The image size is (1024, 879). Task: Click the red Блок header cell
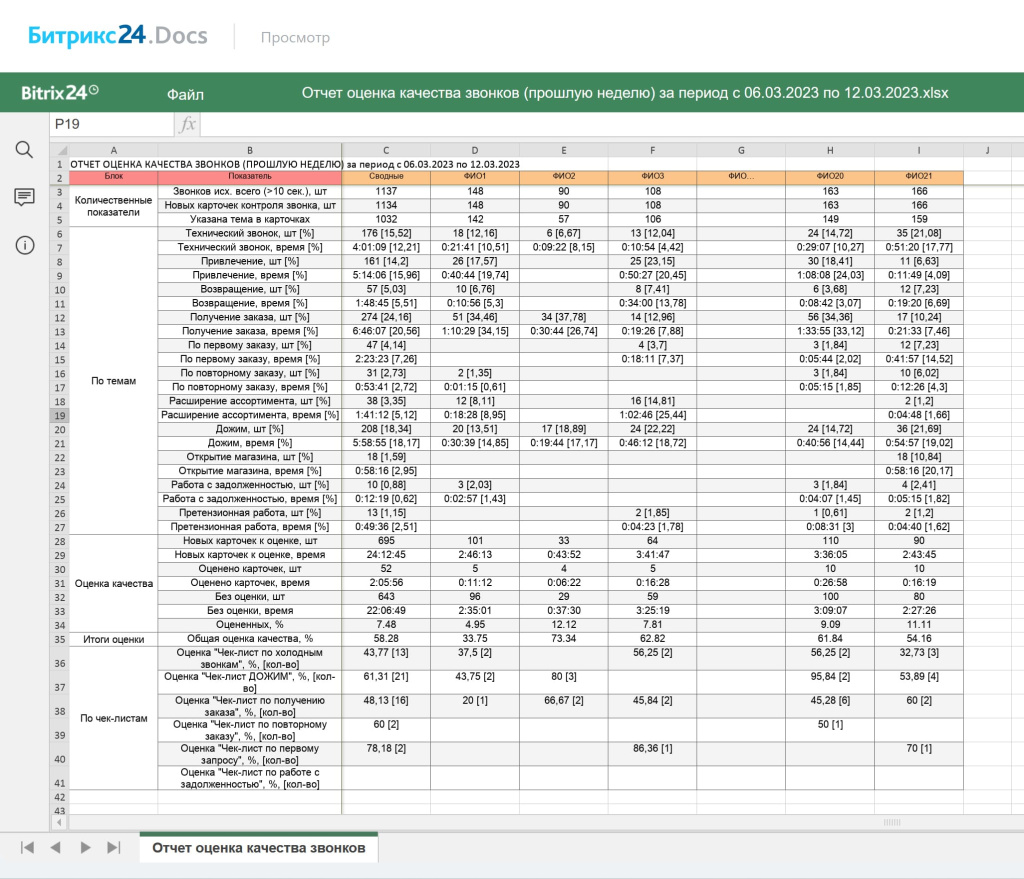[x=113, y=176]
